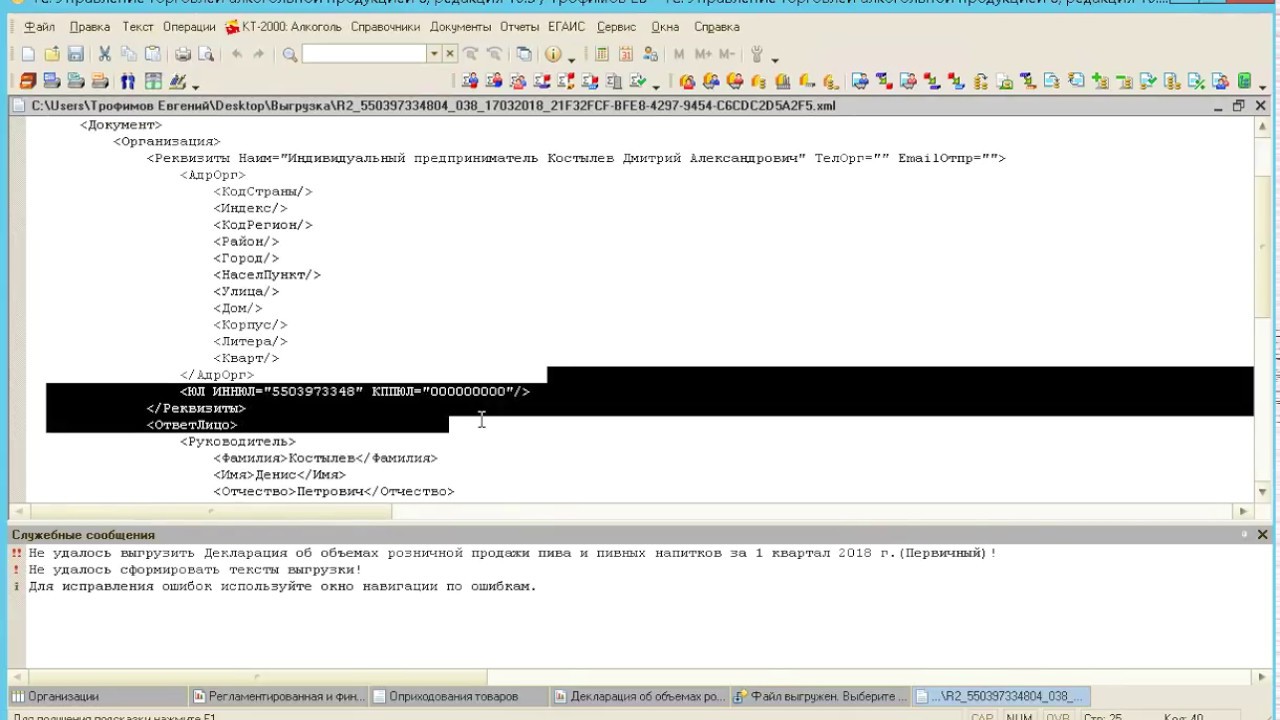This screenshot has height=720, width=1280.
Task: Click the <Фамилия>Костылев line
Action: [325, 458]
